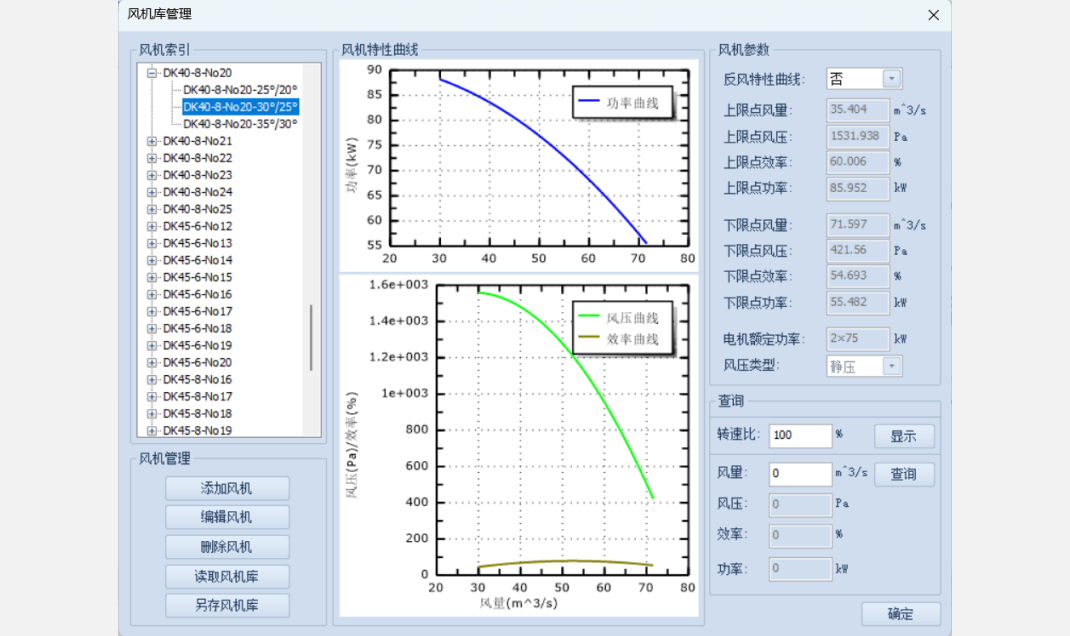The height and width of the screenshot is (636, 1070).
Task: Click the fan index tree scrollbar thumb
Action: (311, 337)
